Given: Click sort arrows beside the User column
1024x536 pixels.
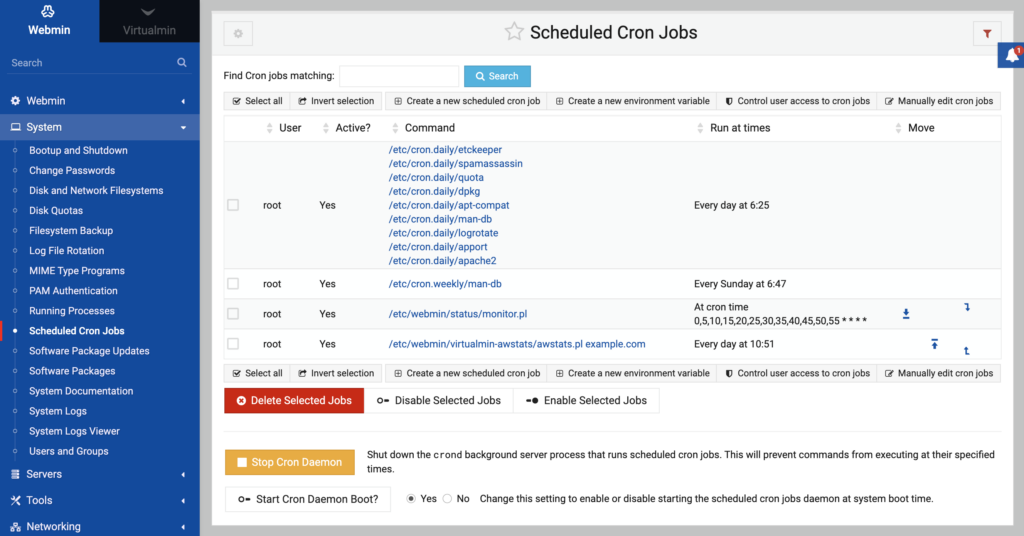Looking at the screenshot, I should (x=269, y=128).
